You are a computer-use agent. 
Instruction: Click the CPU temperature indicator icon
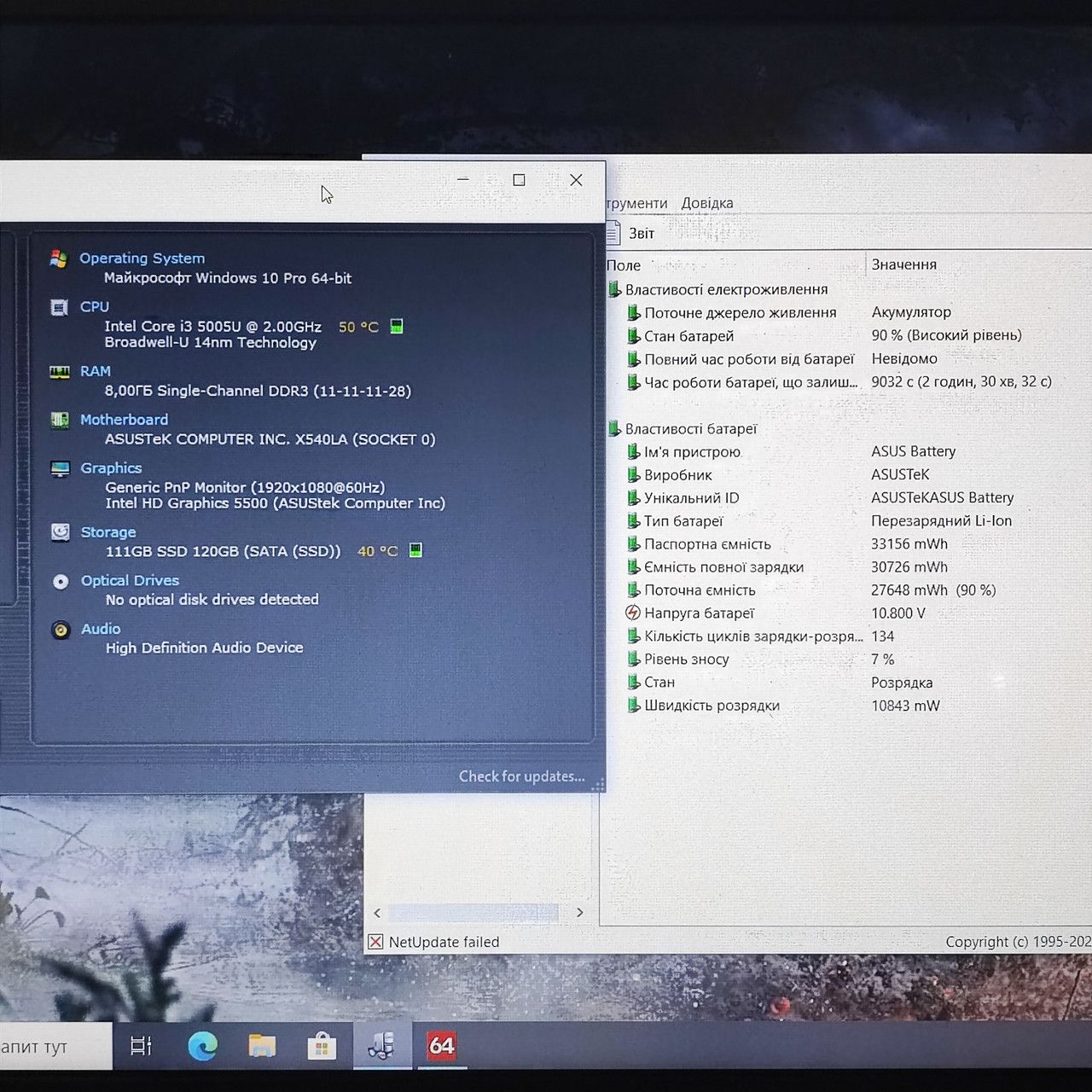(397, 326)
